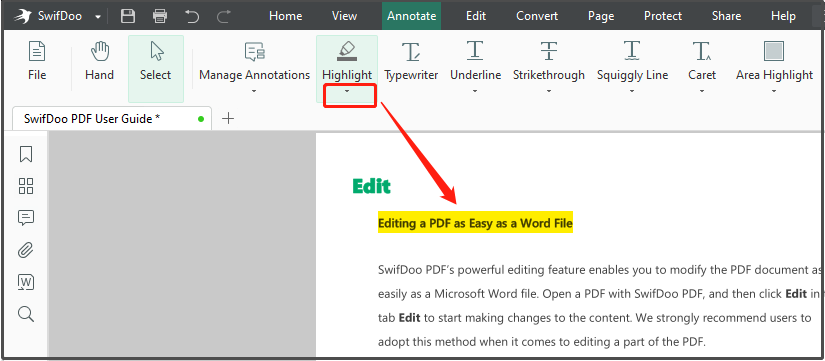Click highlighted text 'Editing a PDF as Easy as a Word File'

coord(475,223)
